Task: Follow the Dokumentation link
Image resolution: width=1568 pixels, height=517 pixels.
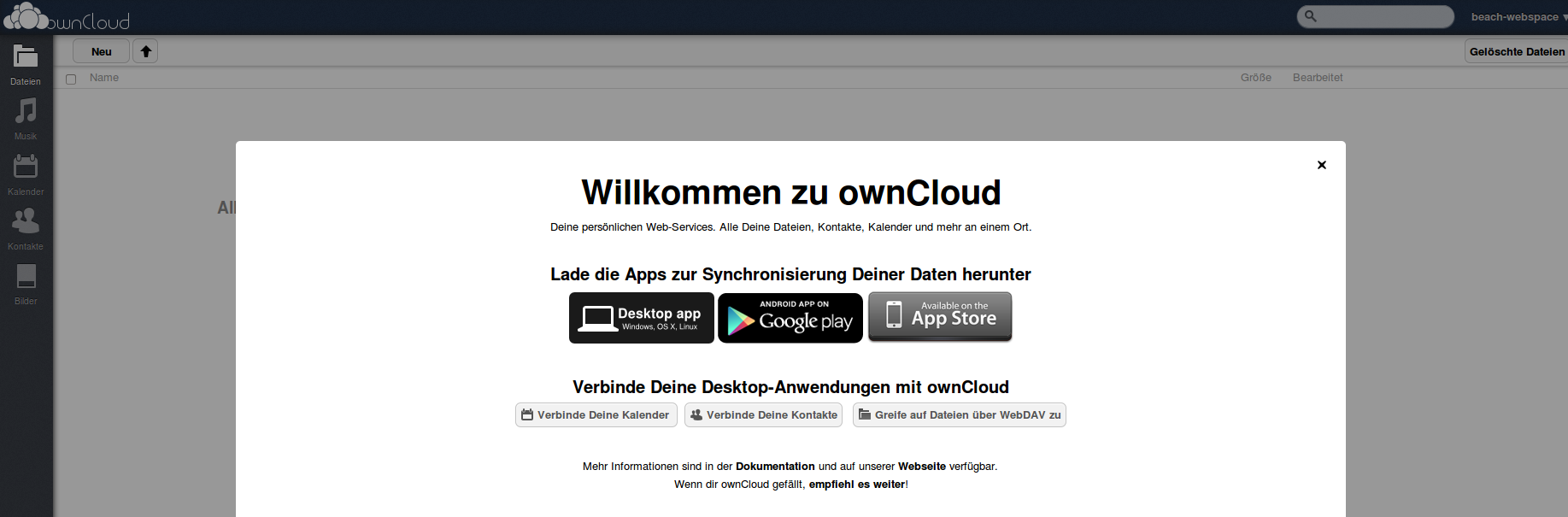Action: click(x=775, y=467)
